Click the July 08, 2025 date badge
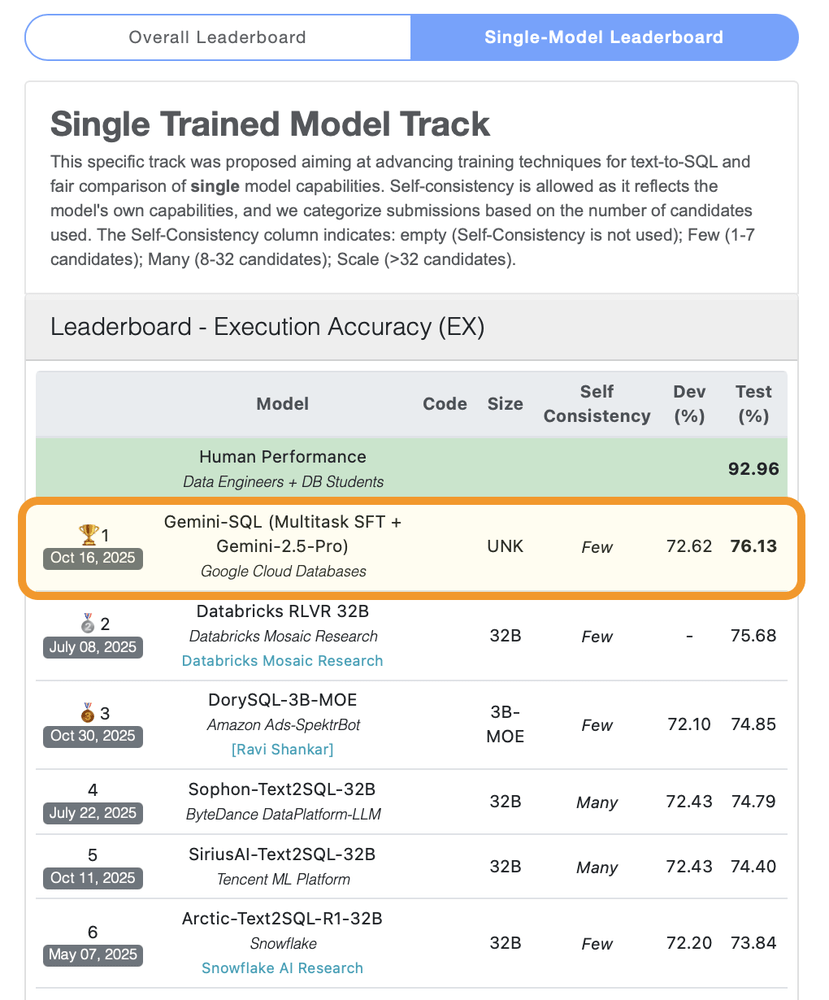Viewport: 829px width, 1000px height. pos(92,647)
